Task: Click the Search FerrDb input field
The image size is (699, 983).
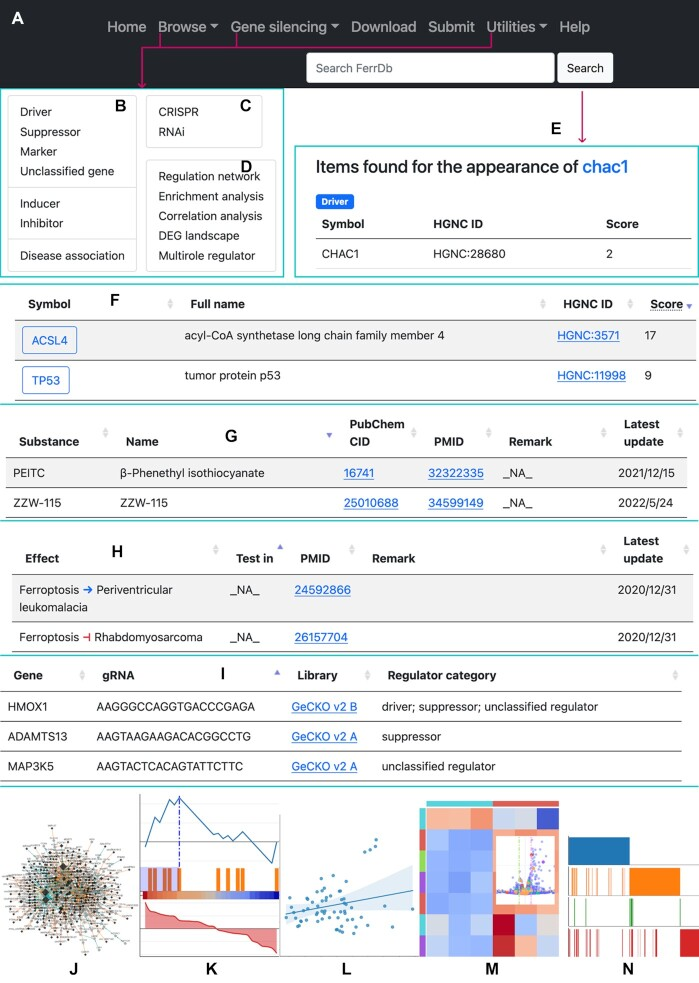Action: coord(430,68)
